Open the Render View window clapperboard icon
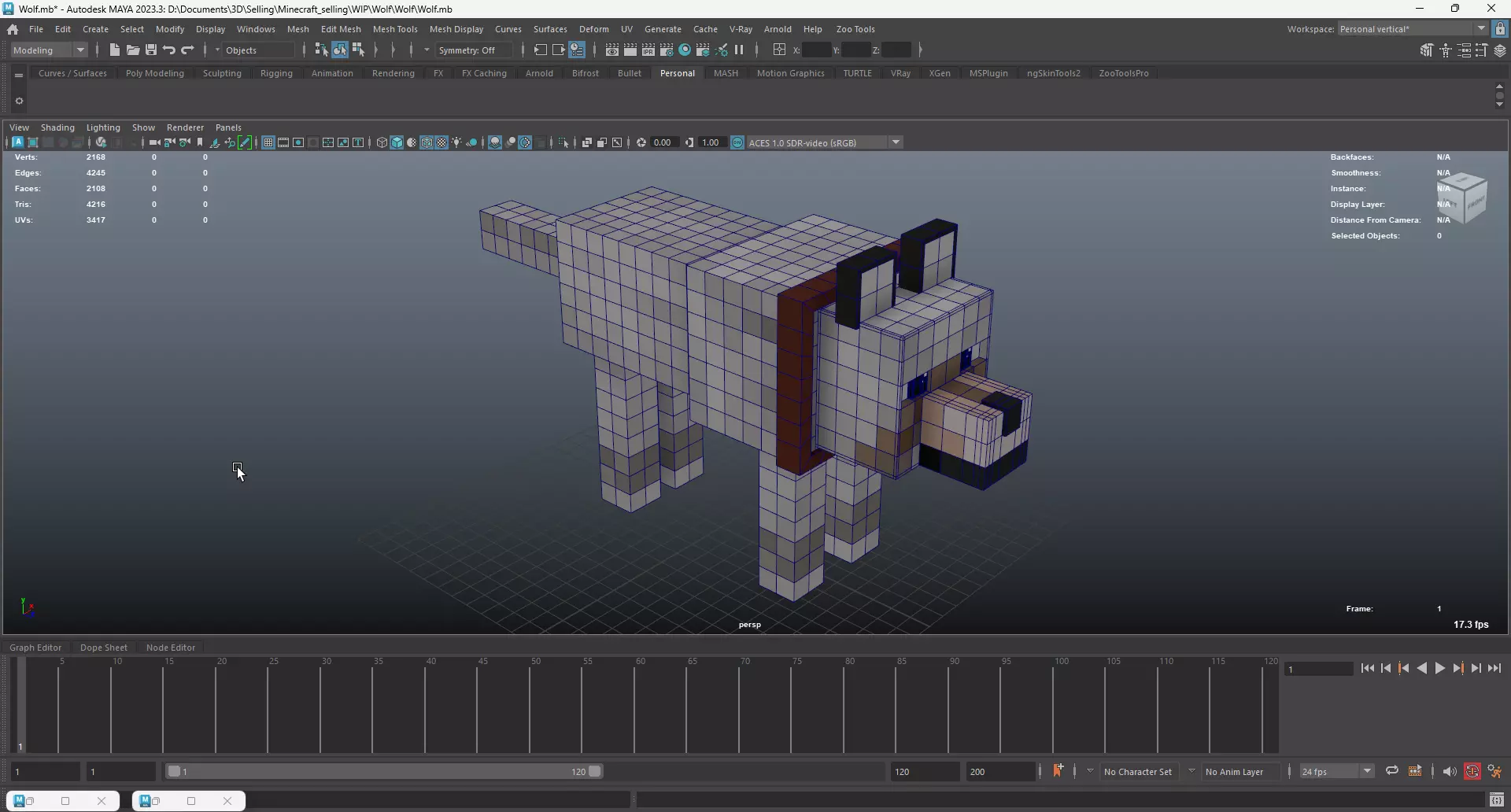1511x812 pixels. pos(612,50)
